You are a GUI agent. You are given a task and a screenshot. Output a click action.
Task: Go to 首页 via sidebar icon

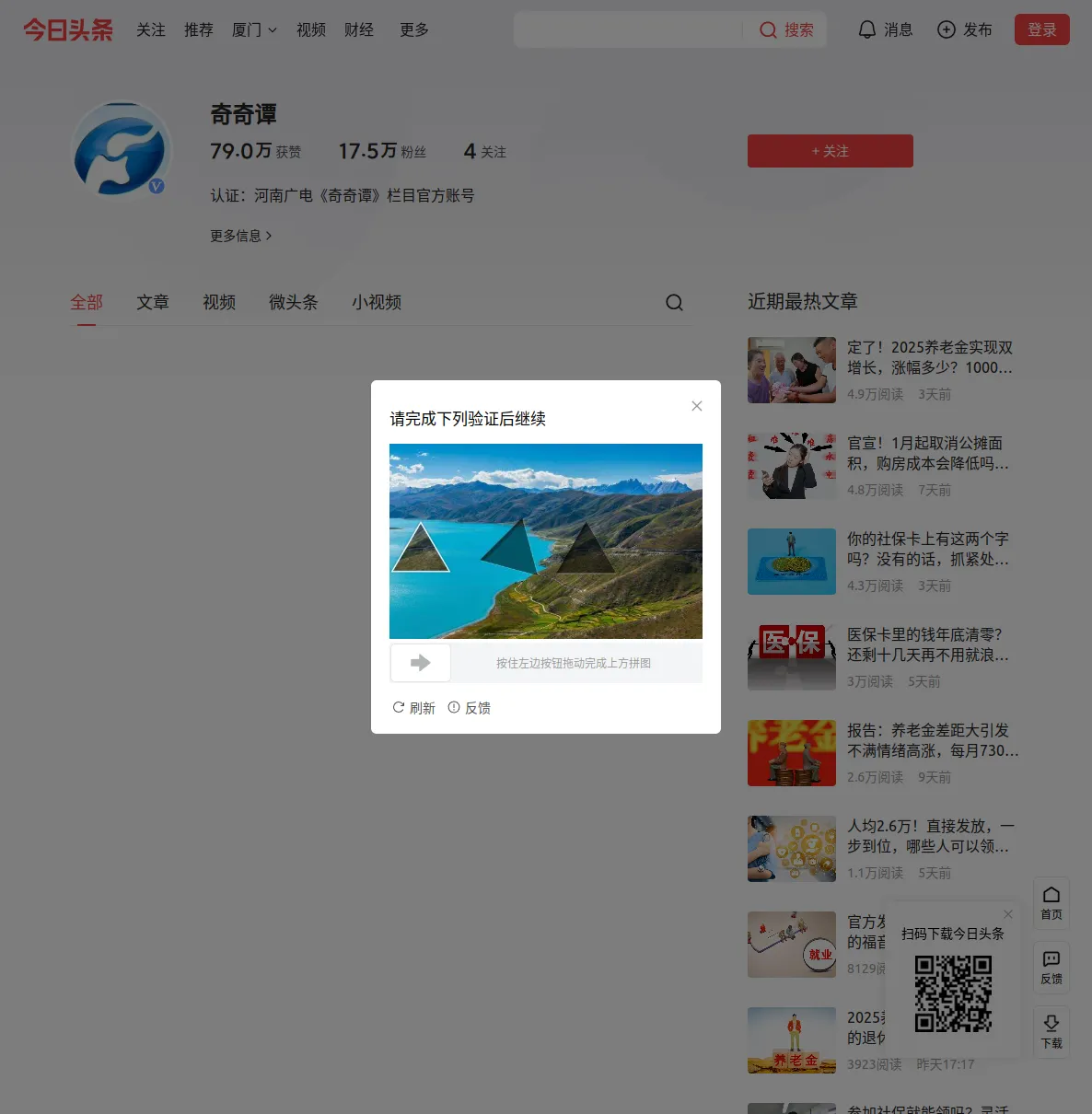1051,902
